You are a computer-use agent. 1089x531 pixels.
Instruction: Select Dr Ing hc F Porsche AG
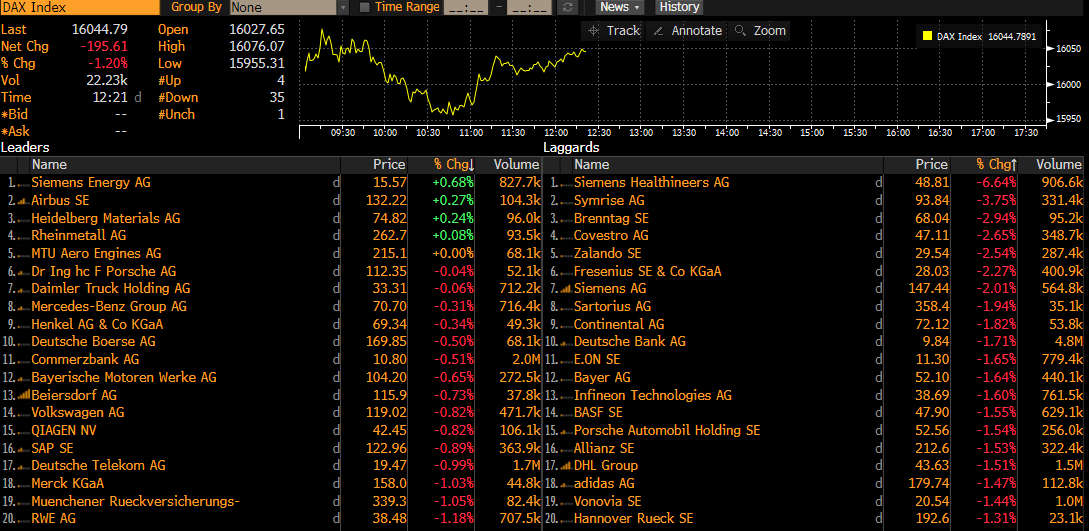pyautogui.click(x=271, y=271)
